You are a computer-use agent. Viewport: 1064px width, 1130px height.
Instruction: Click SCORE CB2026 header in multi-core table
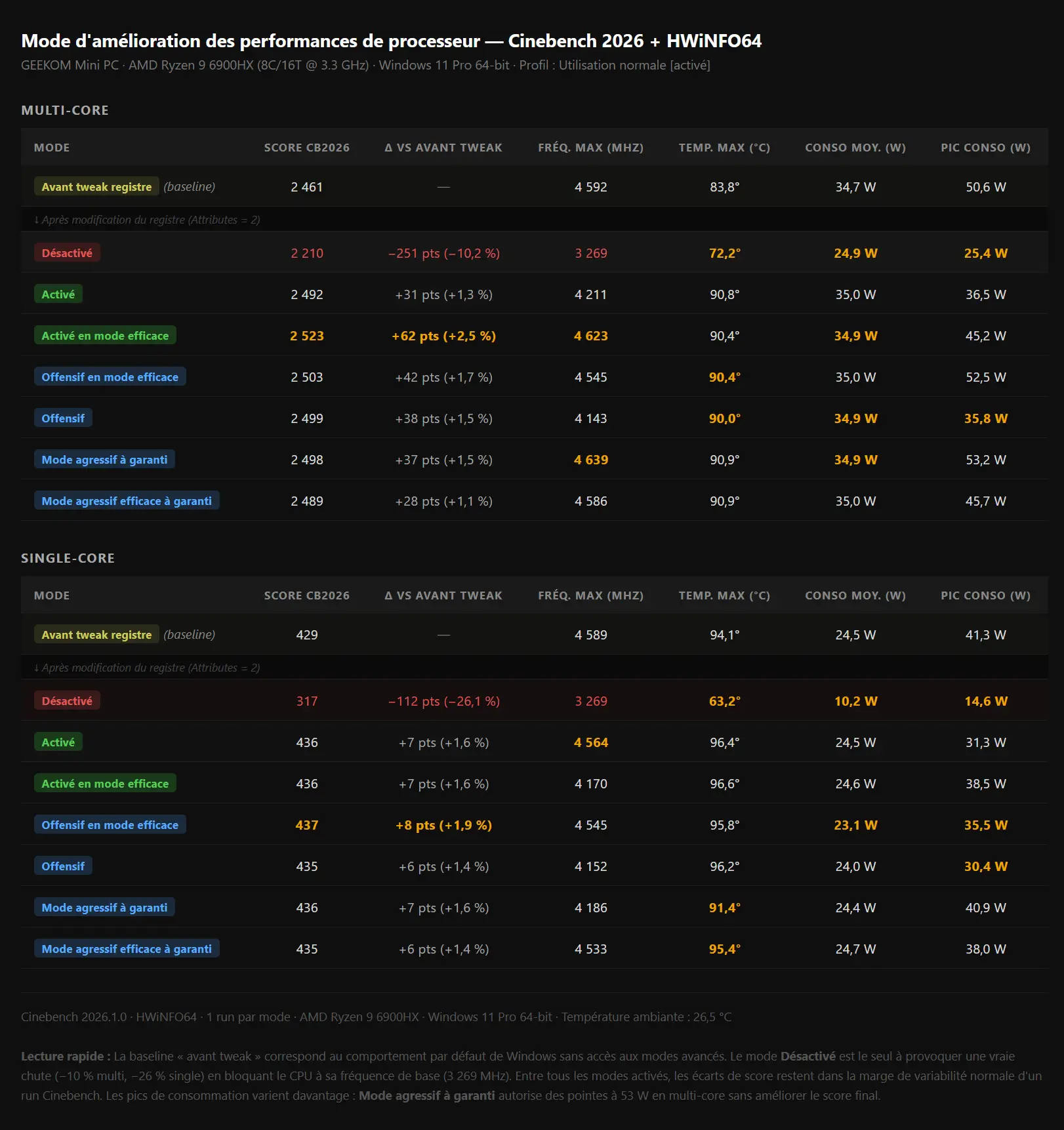point(307,148)
